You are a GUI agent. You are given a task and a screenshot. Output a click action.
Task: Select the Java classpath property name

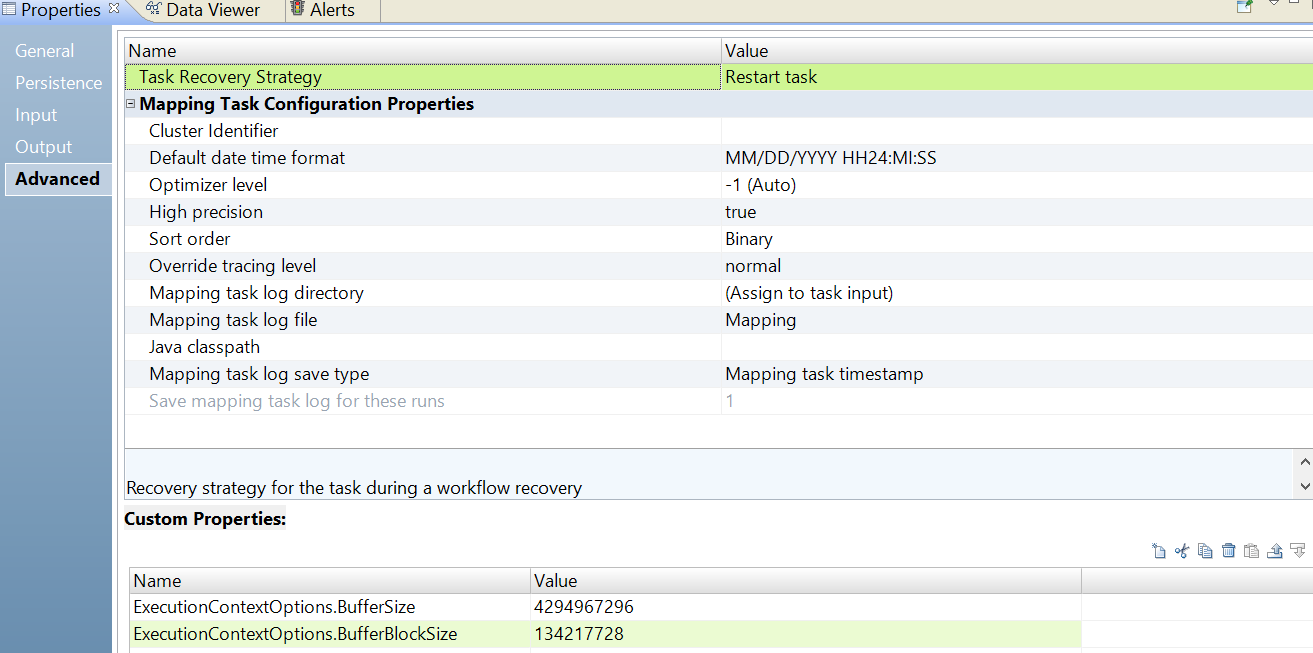(204, 347)
